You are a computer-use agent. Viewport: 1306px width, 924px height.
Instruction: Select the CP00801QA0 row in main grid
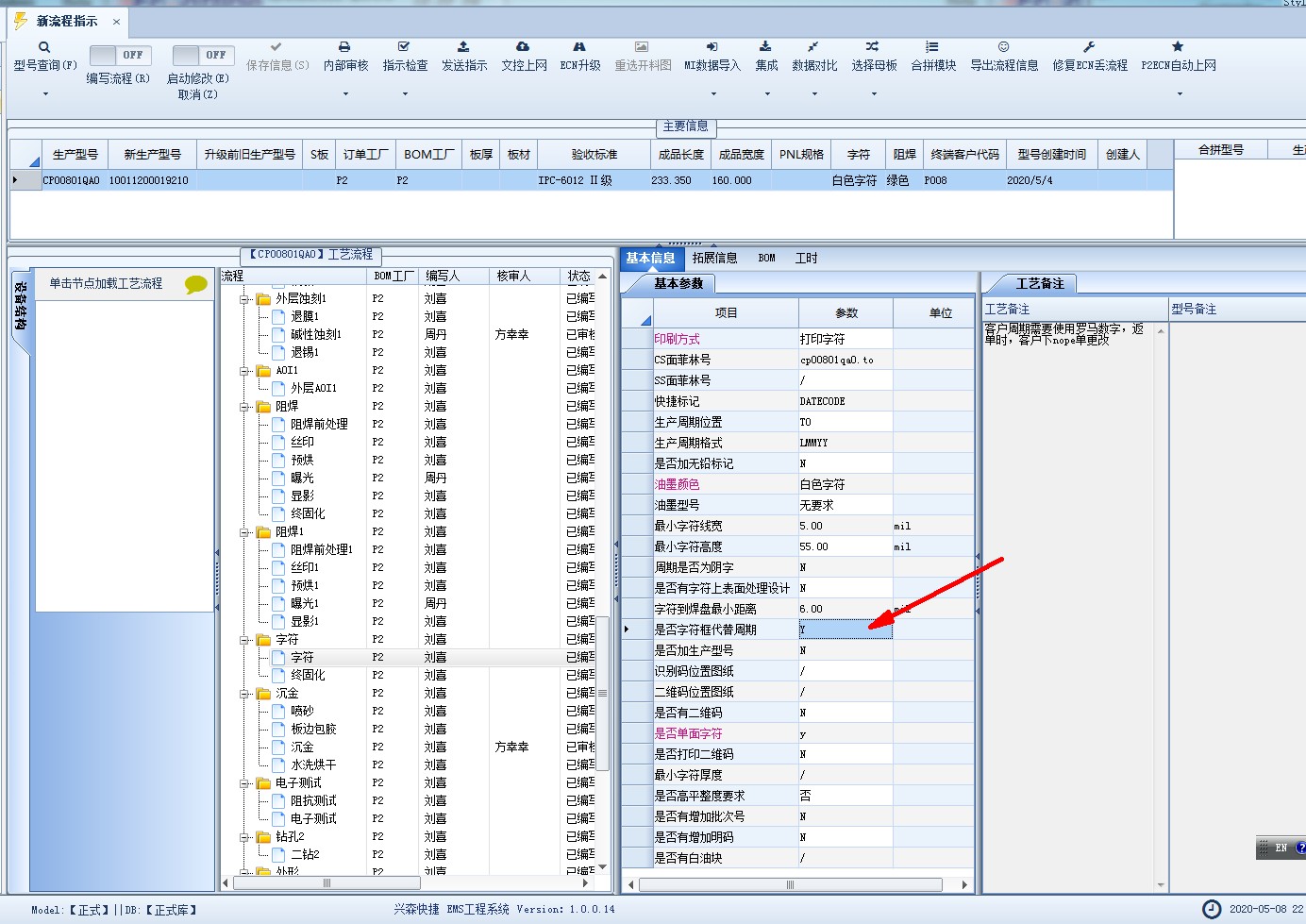click(591, 180)
